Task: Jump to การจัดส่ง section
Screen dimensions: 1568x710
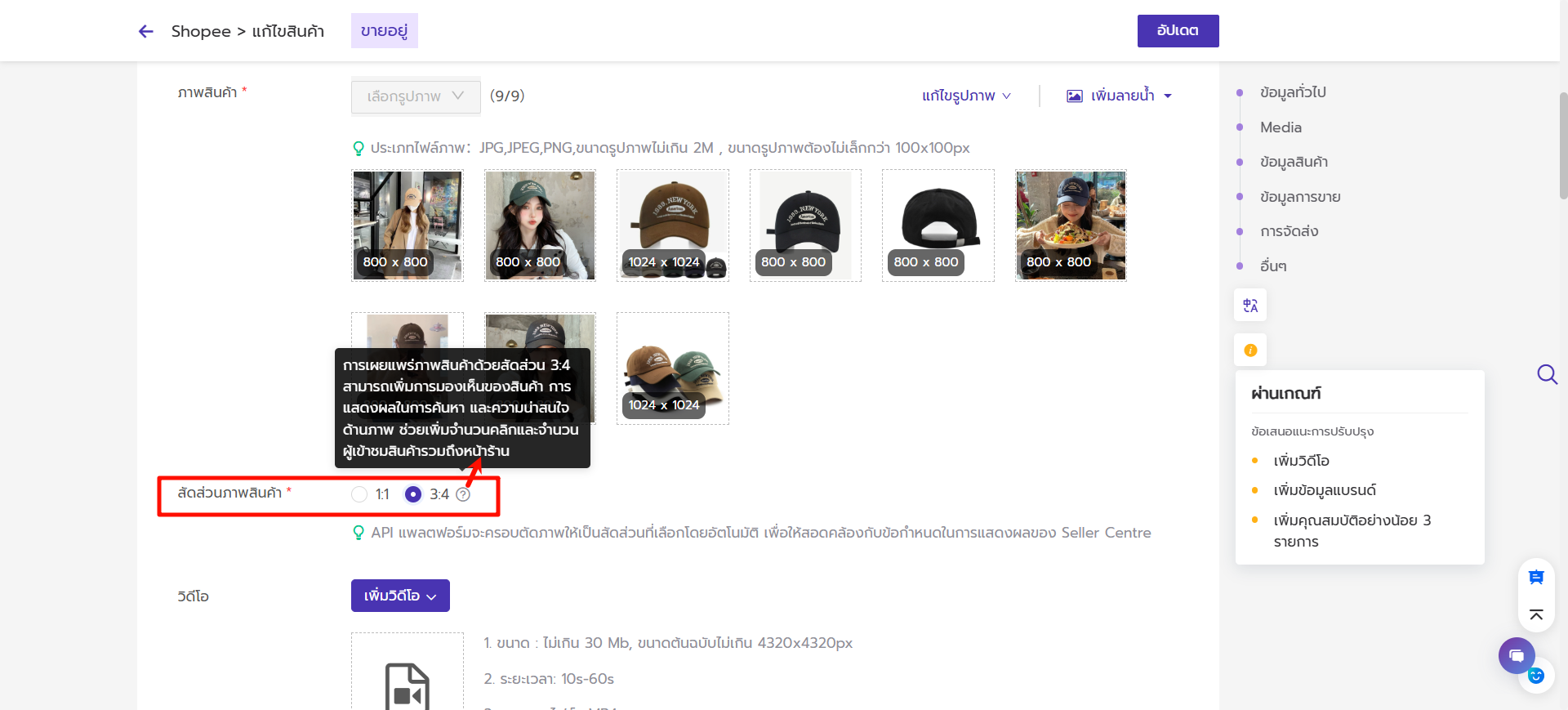Action: (x=1289, y=231)
